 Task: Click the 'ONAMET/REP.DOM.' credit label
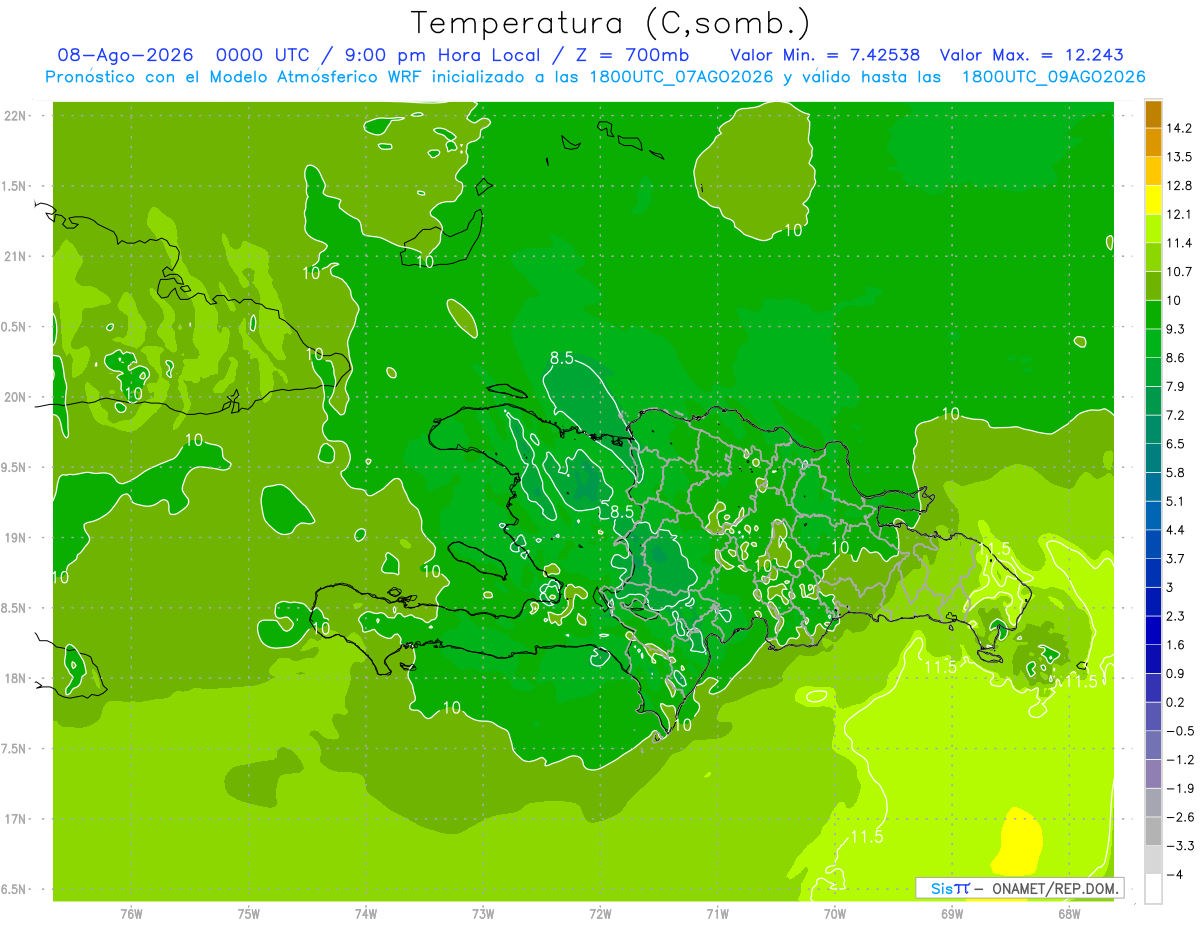point(1055,888)
